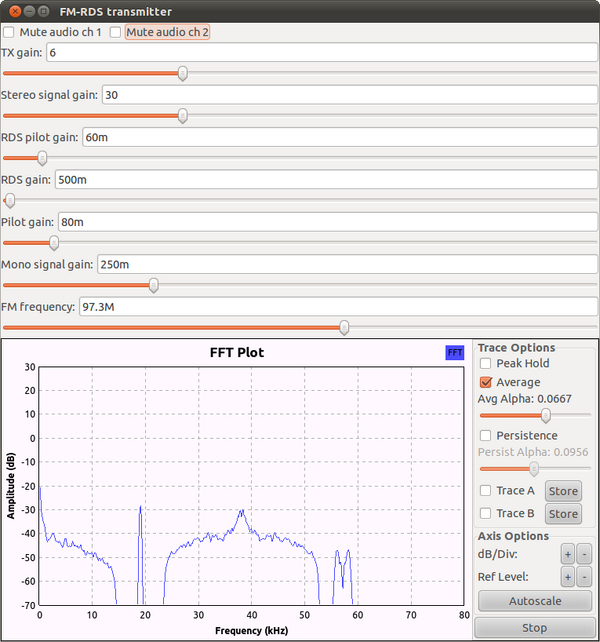The width and height of the screenshot is (600, 642).
Task: Click the Avg Alpha slider handle
Action: (x=546, y=416)
